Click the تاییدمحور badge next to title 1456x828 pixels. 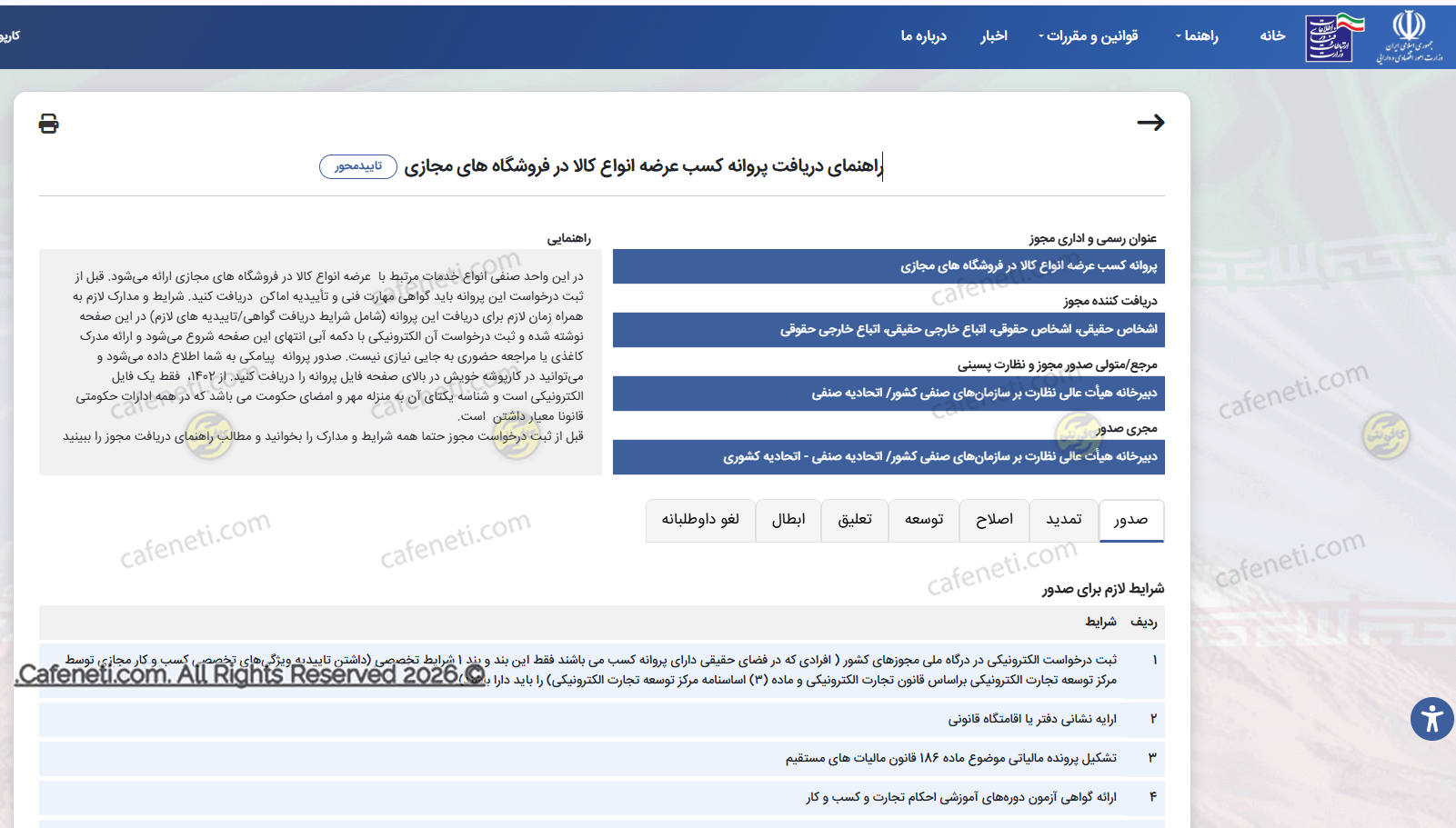(x=358, y=166)
